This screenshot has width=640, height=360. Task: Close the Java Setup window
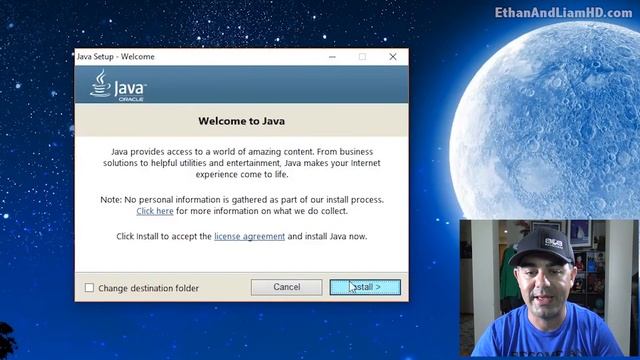click(393, 57)
